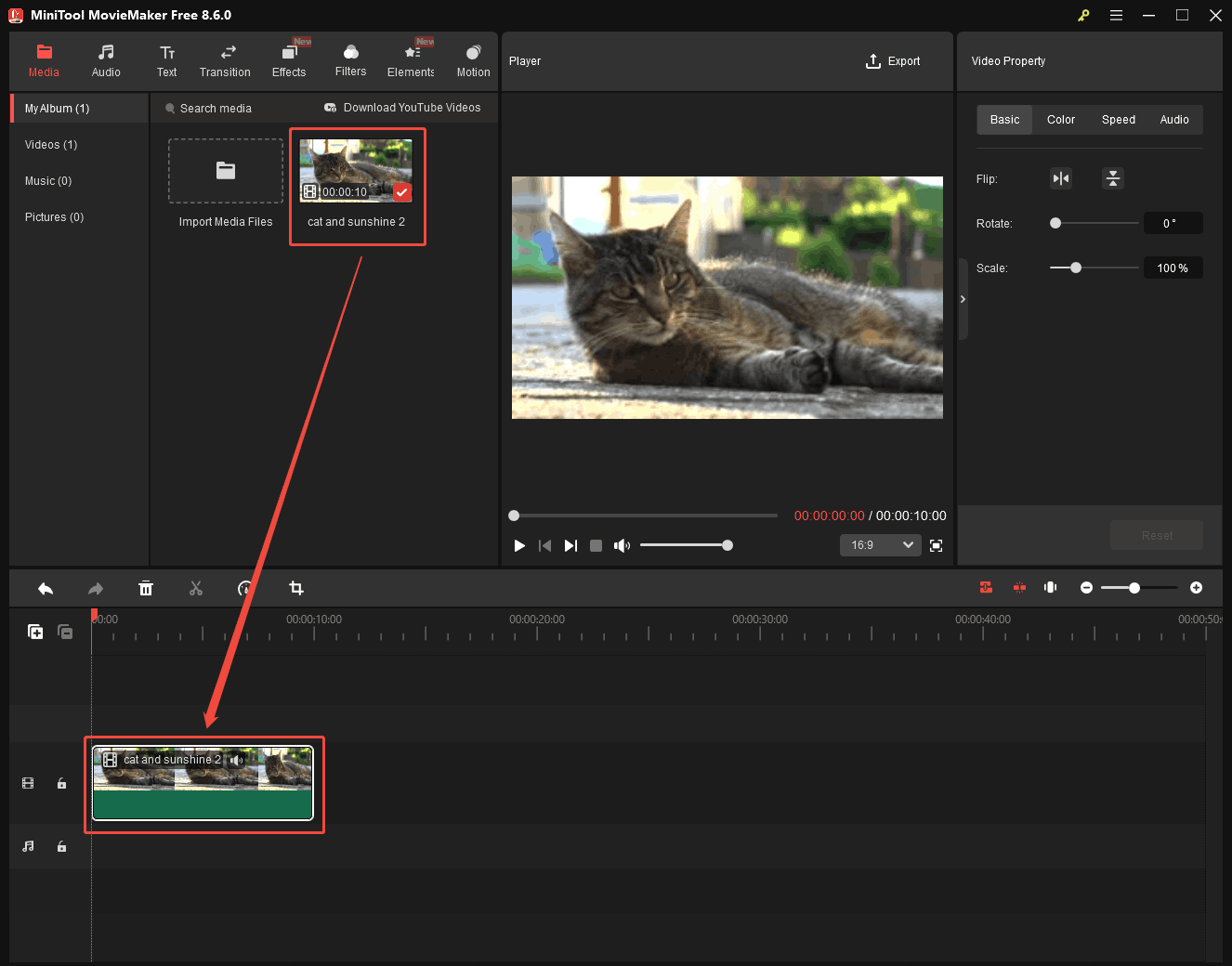Adjust the Scale slider
This screenshot has height=966, width=1232.
[x=1094, y=268]
